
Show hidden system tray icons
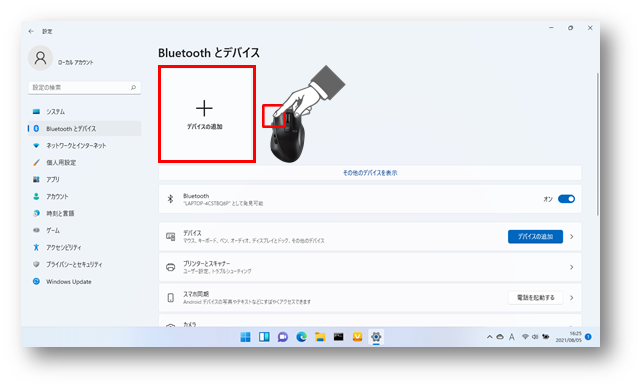(490, 337)
